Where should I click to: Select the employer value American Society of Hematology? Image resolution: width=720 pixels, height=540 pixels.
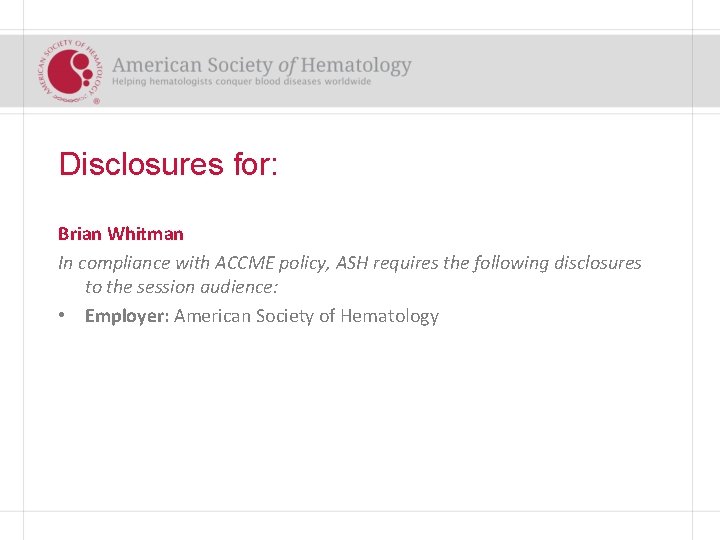tap(306, 316)
